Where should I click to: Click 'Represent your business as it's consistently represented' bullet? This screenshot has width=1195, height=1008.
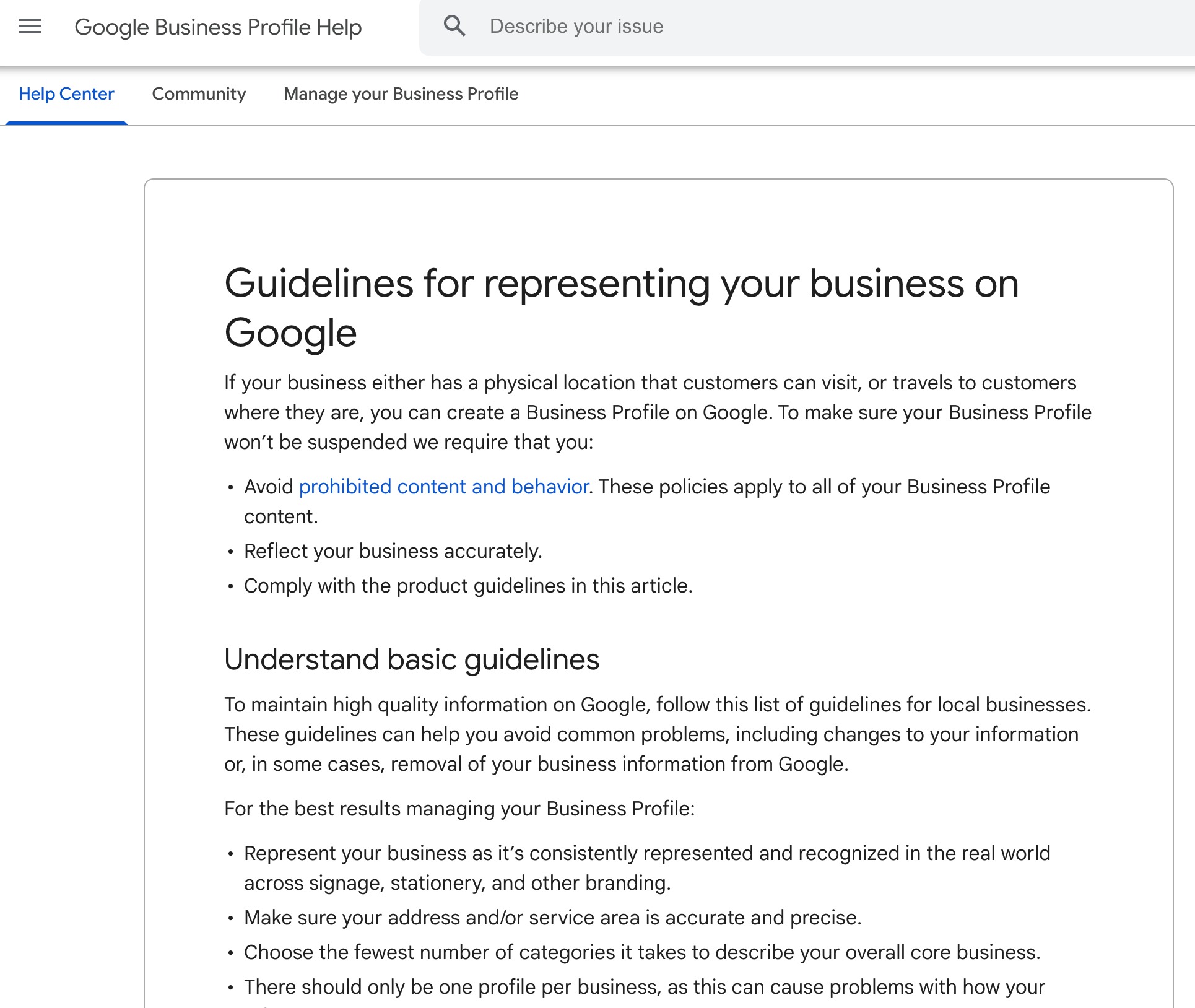click(x=647, y=868)
